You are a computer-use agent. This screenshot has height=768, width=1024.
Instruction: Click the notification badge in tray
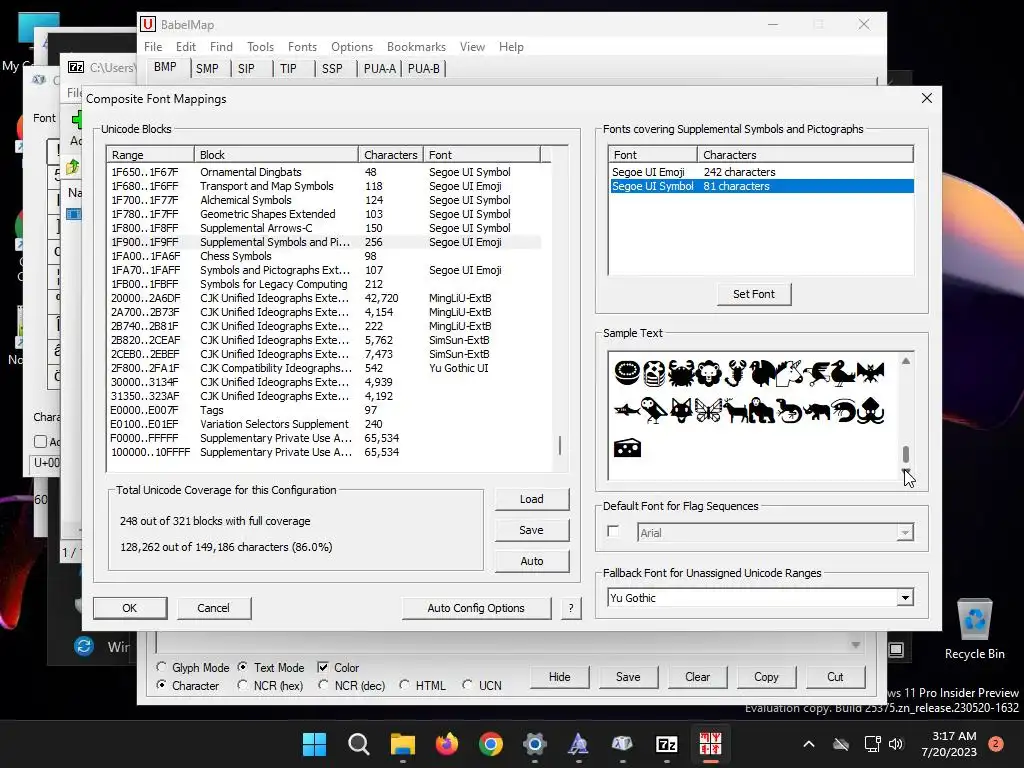coord(996,744)
